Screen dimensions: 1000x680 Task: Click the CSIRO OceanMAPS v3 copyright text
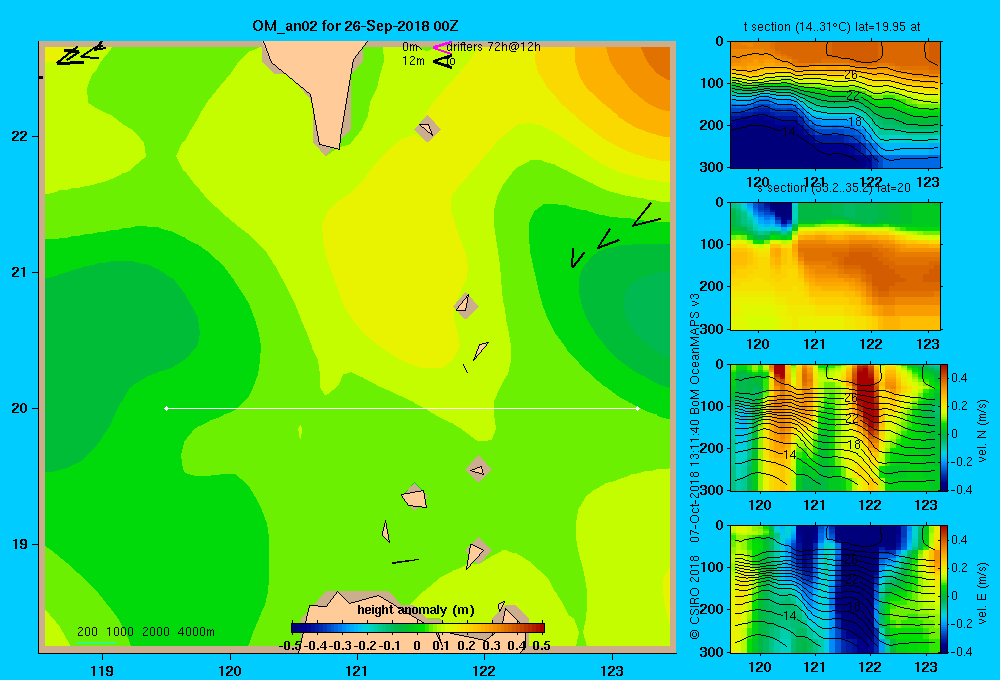695,466
